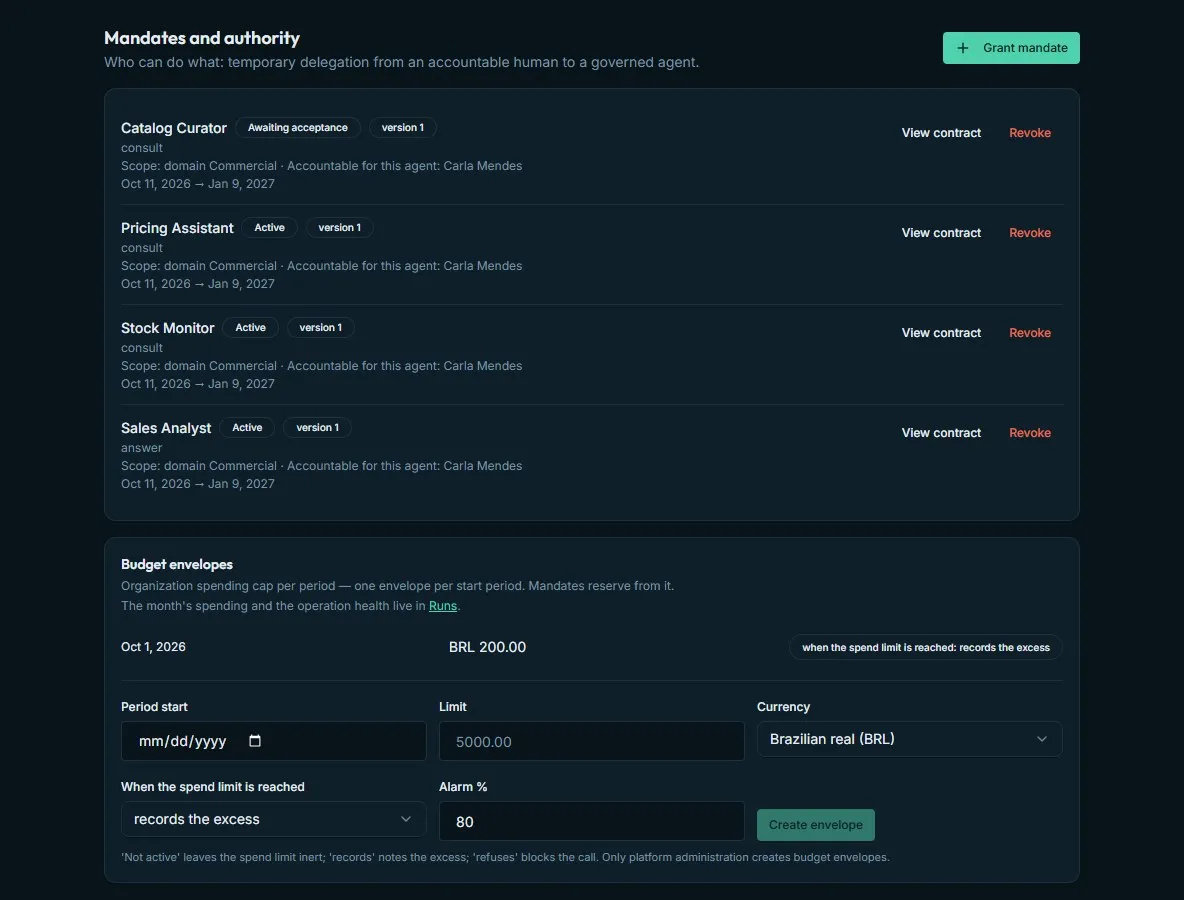Viewport: 1184px width, 900px height.
Task: Click the Limit amount input field
Action: tap(591, 741)
